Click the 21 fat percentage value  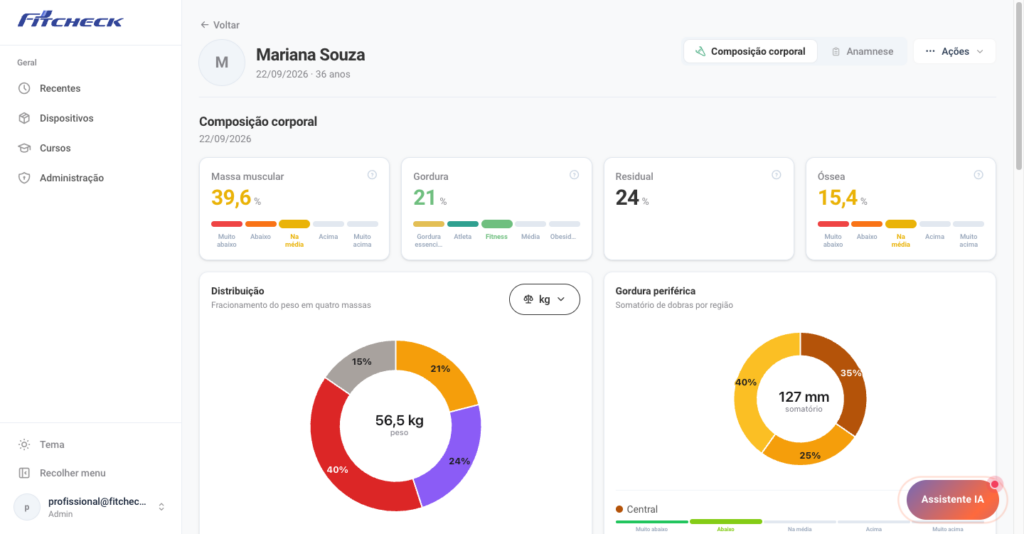(424, 197)
